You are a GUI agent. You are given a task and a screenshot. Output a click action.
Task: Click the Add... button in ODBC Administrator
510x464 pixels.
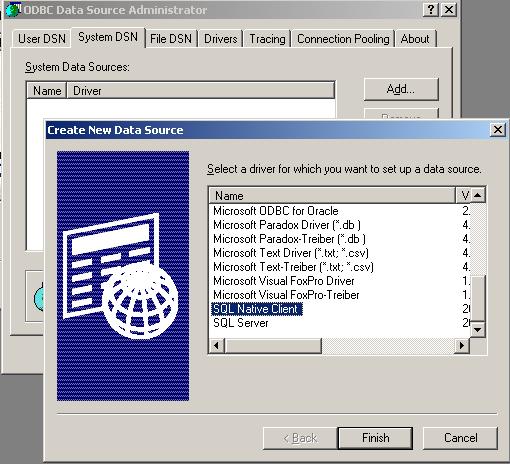point(401,89)
